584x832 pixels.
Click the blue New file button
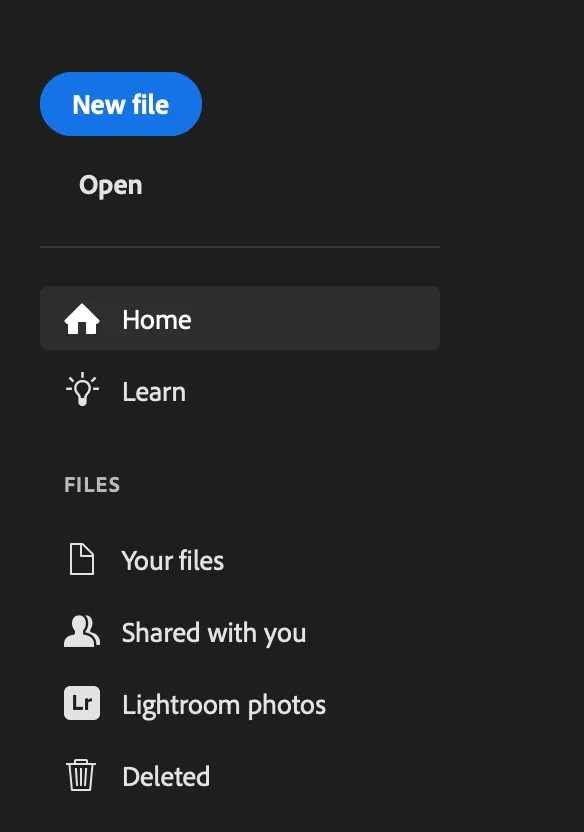[x=121, y=104]
